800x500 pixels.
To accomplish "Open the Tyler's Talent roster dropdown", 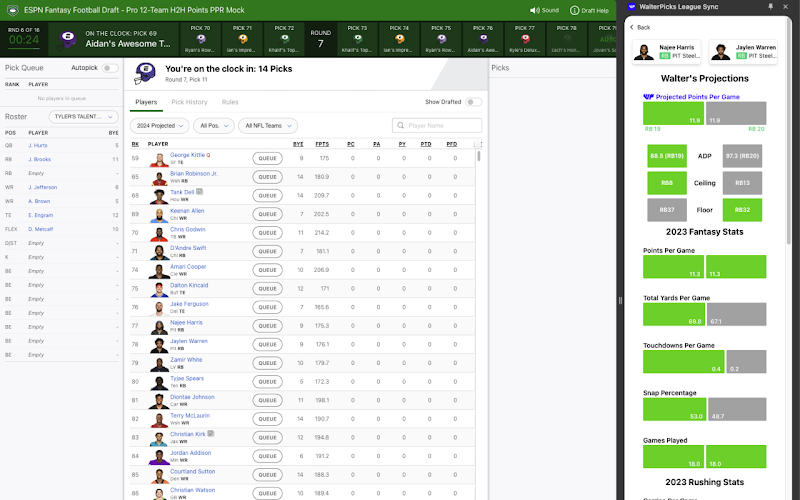I will (84, 117).
